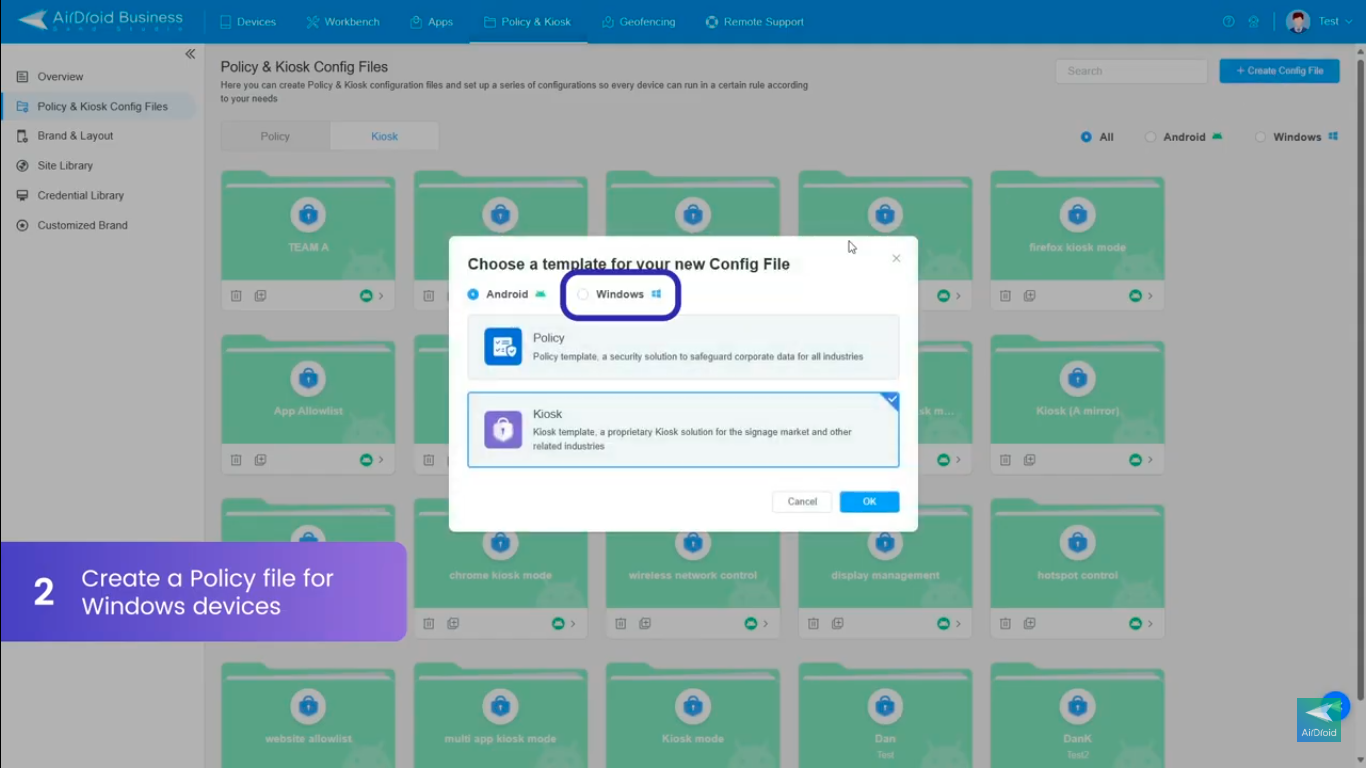1366x768 pixels.
Task: Delete the wireless network control config
Action: [x=620, y=624]
